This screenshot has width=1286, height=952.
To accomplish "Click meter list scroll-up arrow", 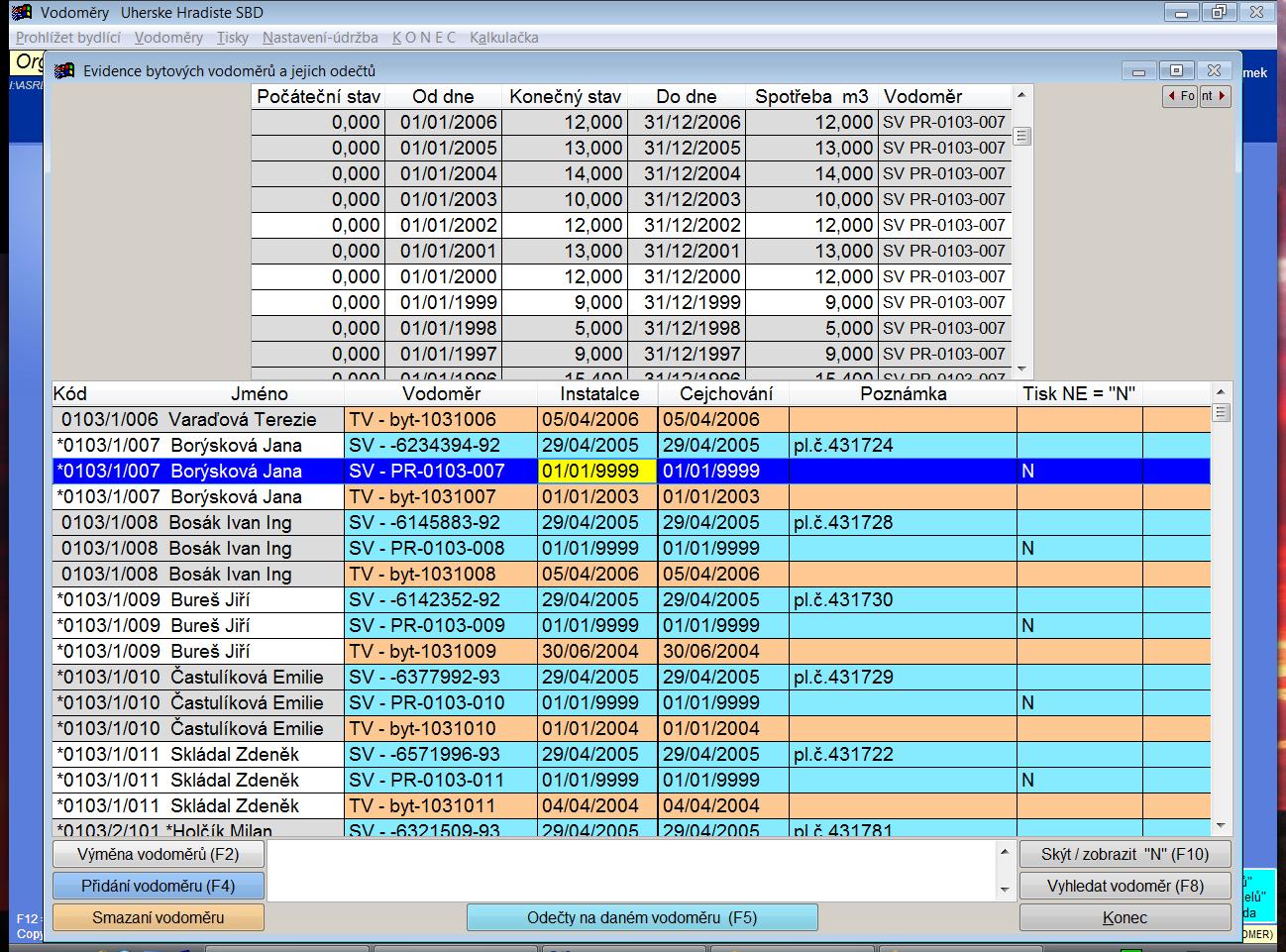I will coord(1221,391).
